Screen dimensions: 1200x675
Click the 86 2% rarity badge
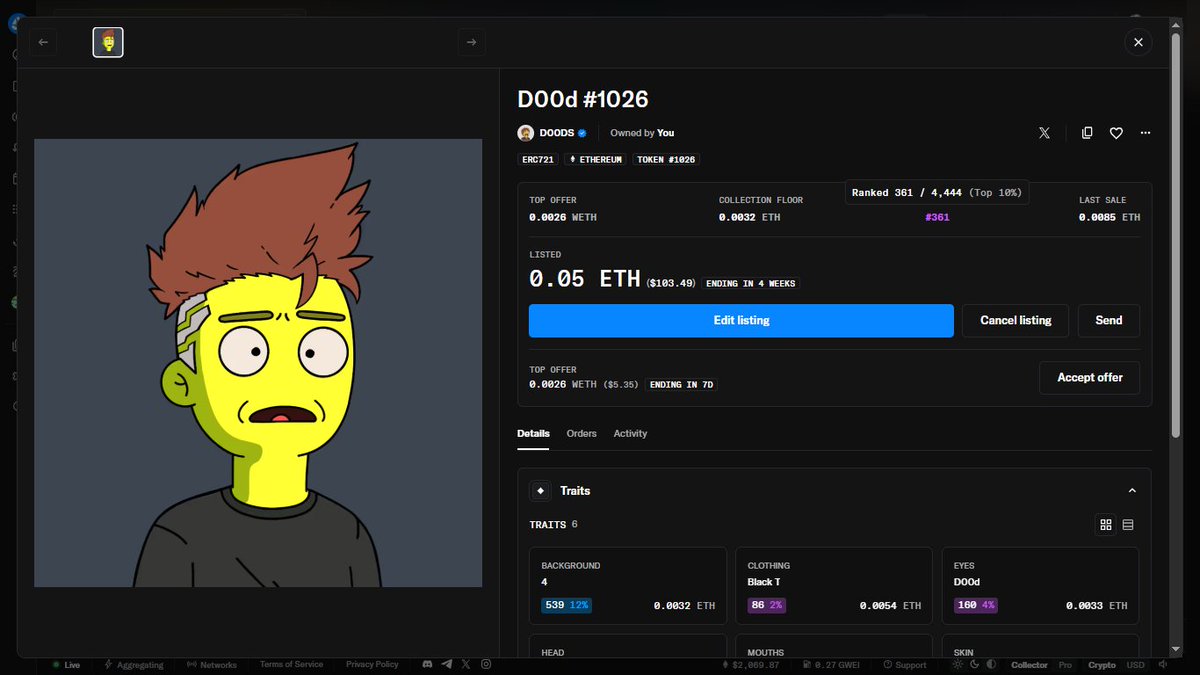(769, 605)
